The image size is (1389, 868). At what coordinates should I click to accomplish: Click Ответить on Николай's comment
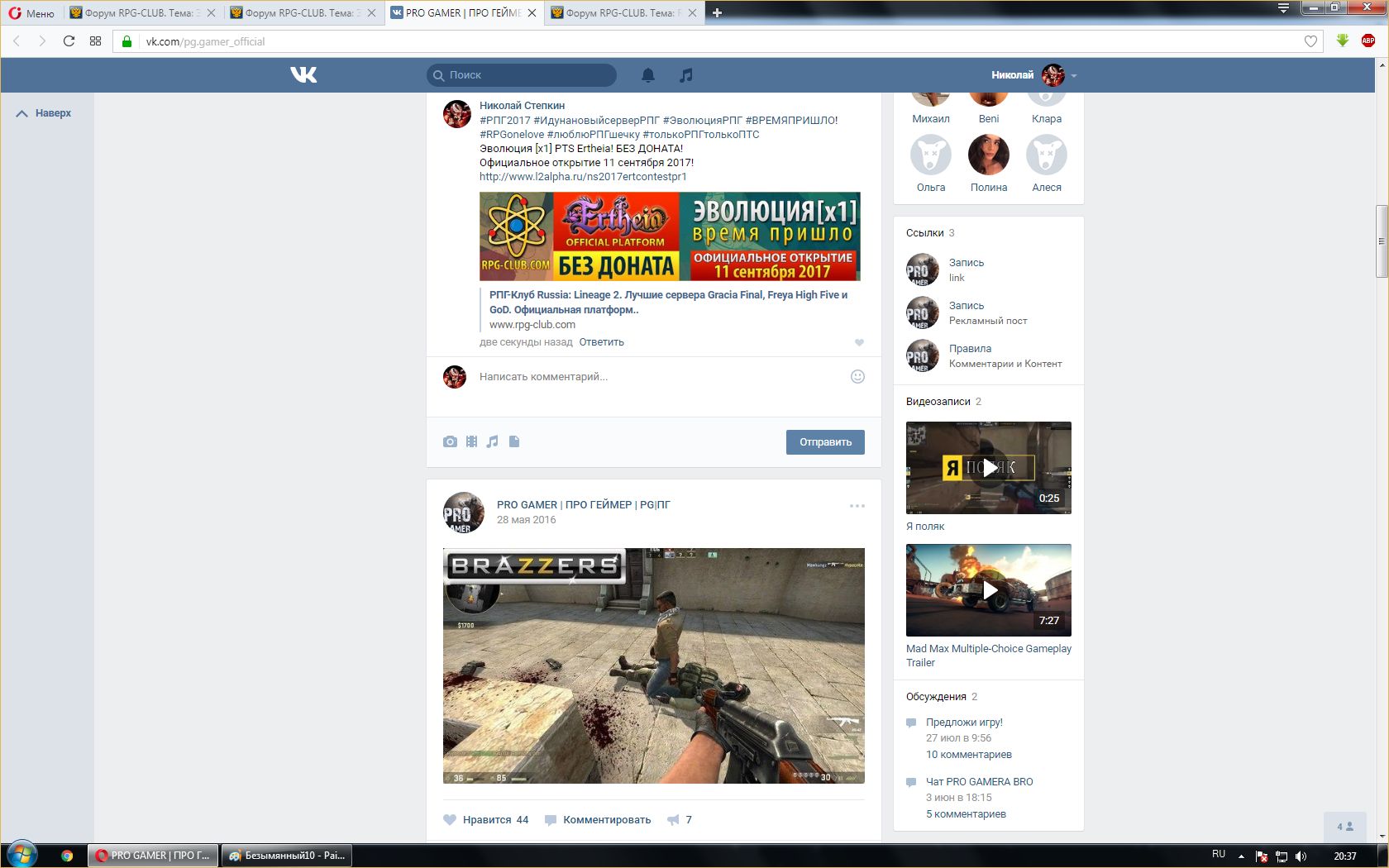tap(601, 342)
